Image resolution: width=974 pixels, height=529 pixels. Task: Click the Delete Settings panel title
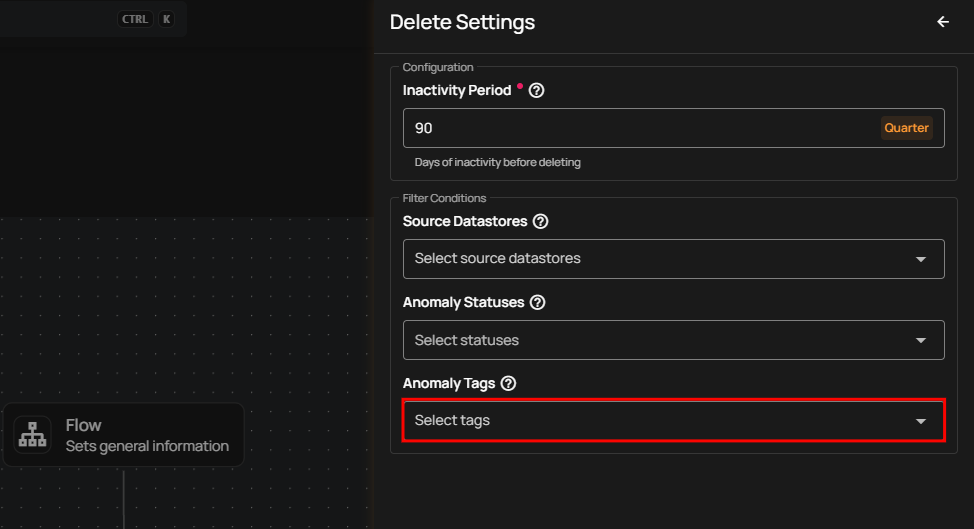[x=462, y=22]
